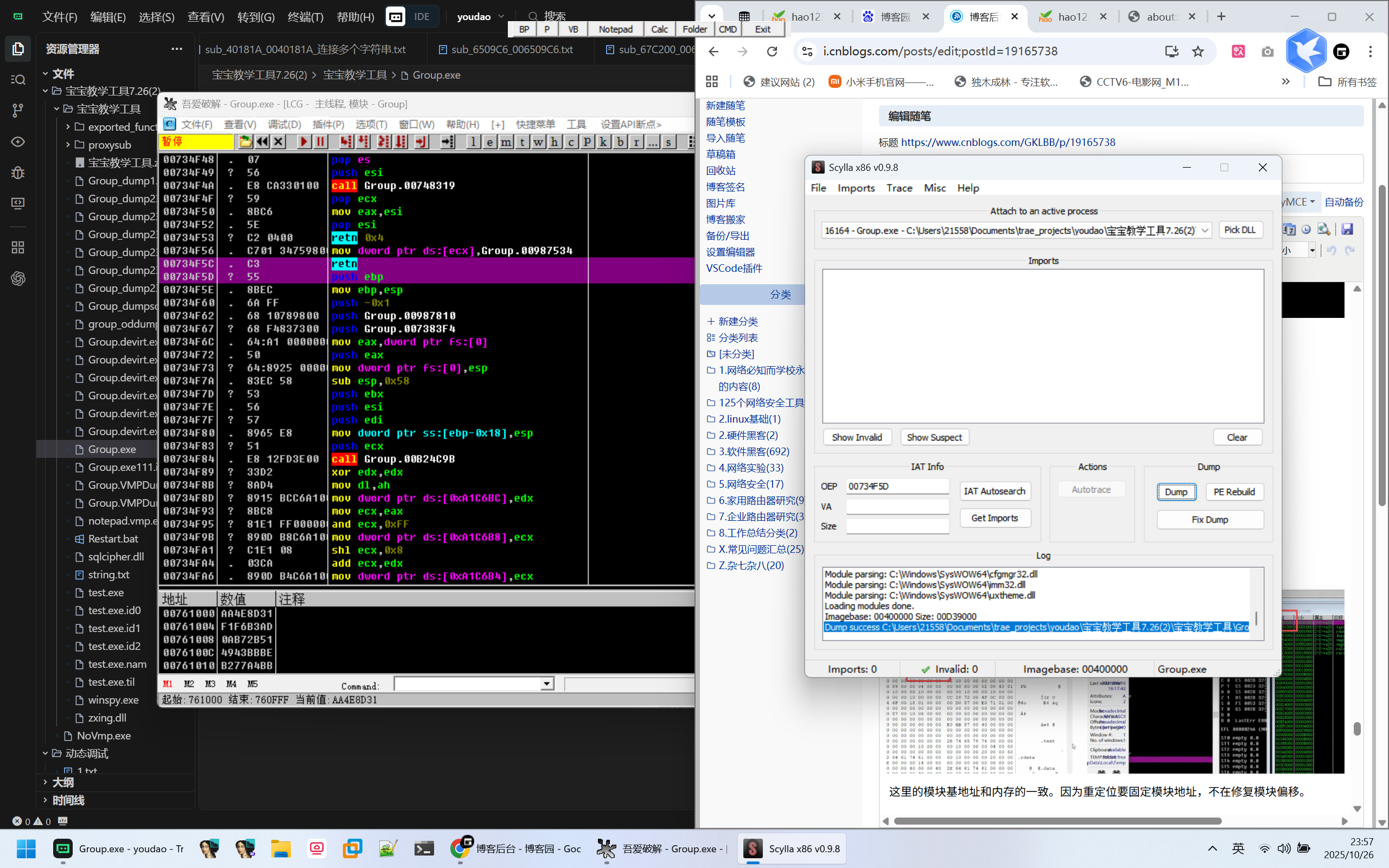Open the Imports menu in Scylla
1389x868 pixels.
point(856,188)
